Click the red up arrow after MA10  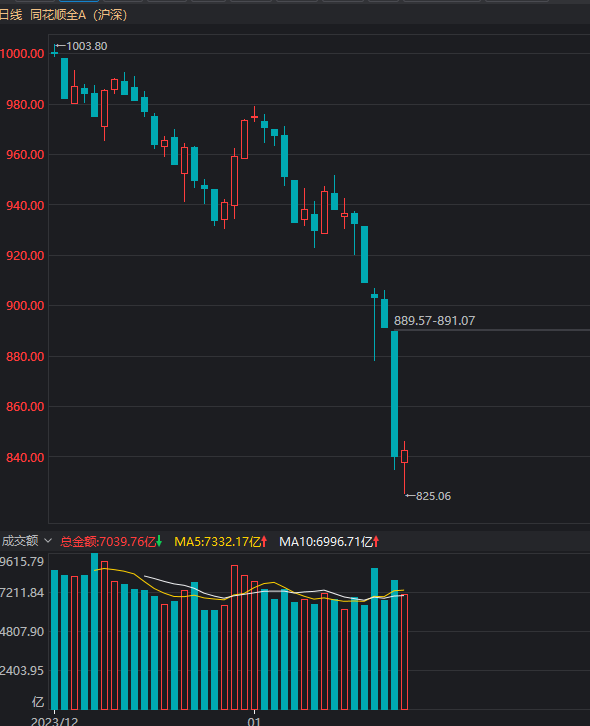[x=376, y=541]
